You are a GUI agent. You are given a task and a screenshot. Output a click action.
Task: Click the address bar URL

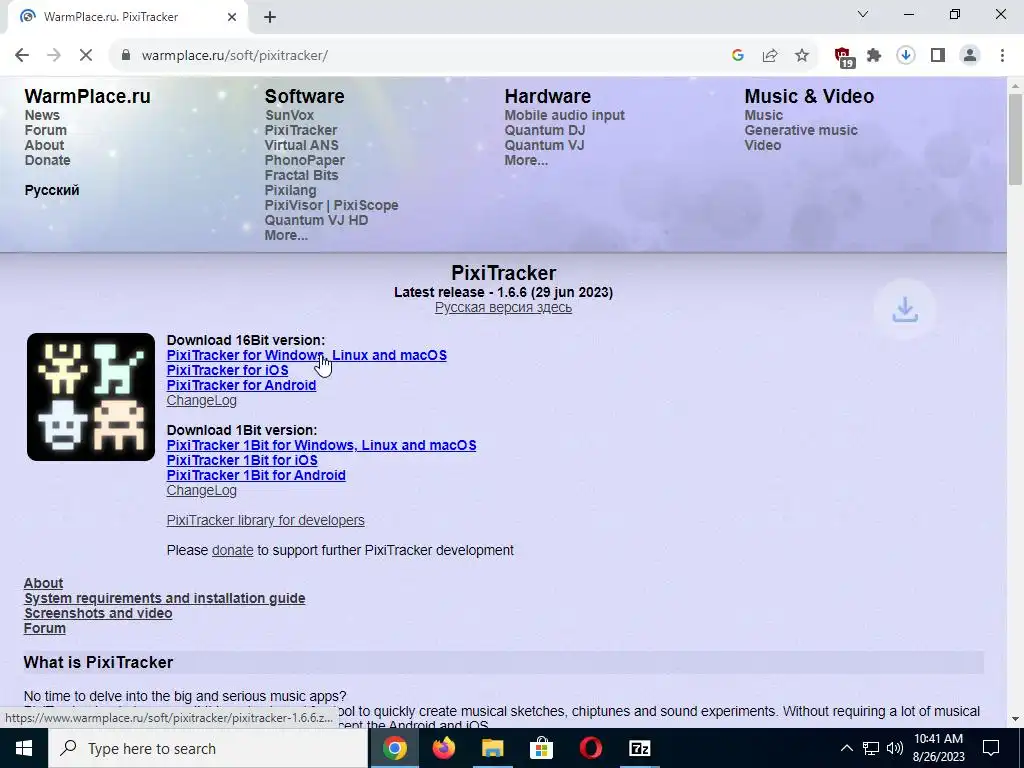click(x=234, y=56)
